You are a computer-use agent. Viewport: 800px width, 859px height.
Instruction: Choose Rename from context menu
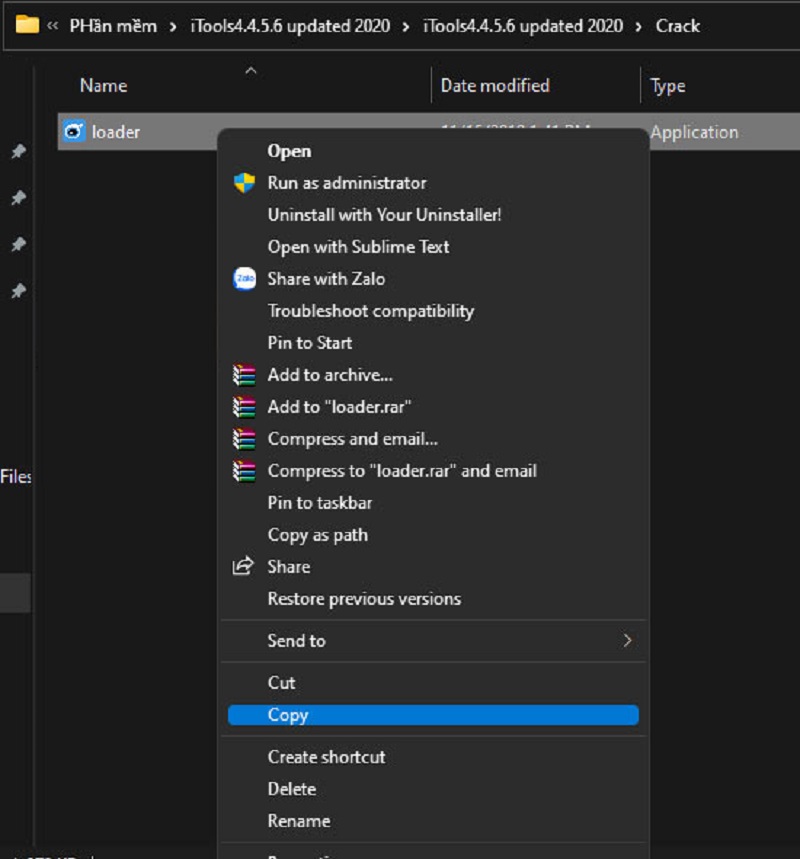tap(299, 821)
